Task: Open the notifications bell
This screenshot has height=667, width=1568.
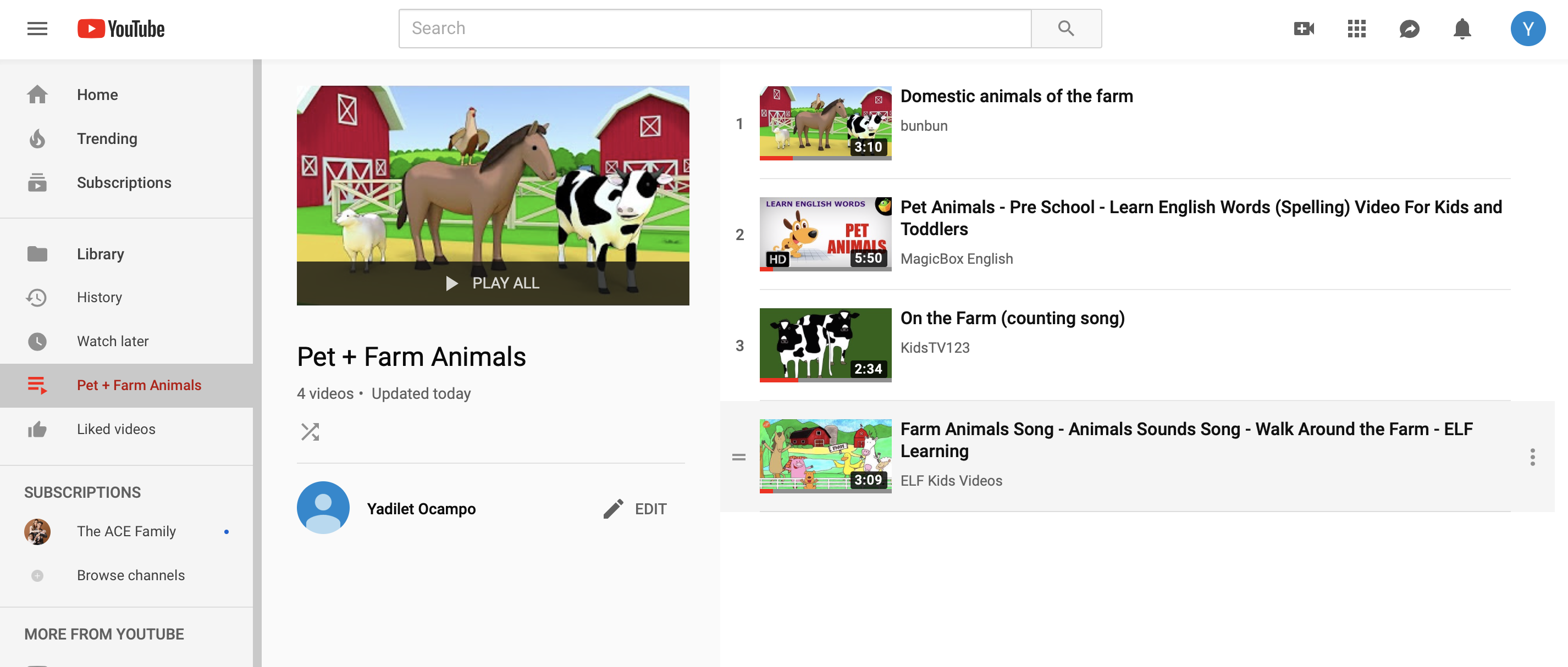Action: tap(1461, 29)
